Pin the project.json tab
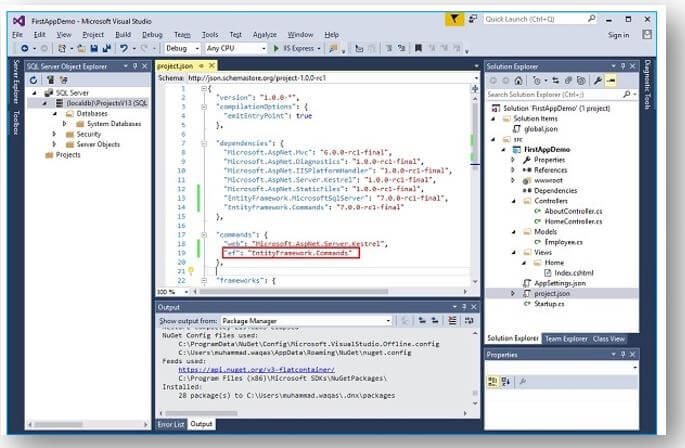685x448 pixels. [x=201, y=66]
